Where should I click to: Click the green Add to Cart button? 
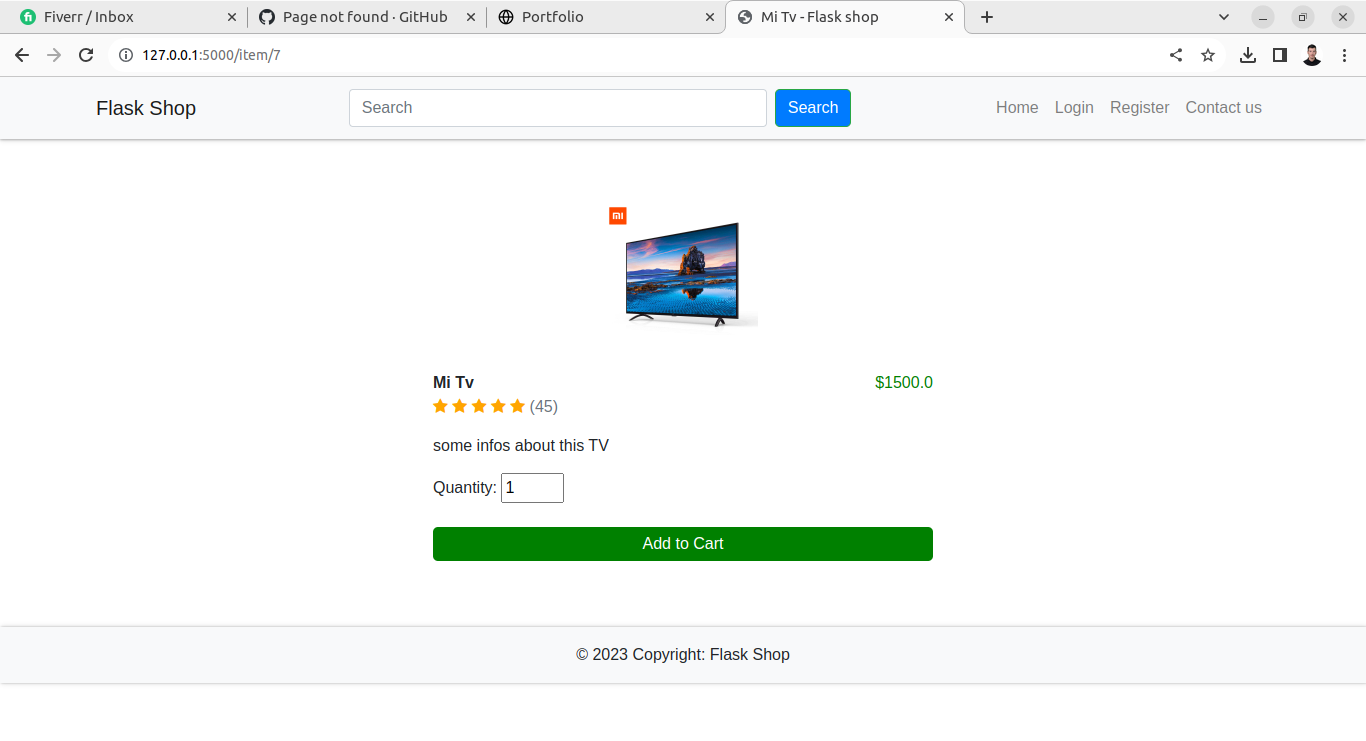click(x=683, y=544)
